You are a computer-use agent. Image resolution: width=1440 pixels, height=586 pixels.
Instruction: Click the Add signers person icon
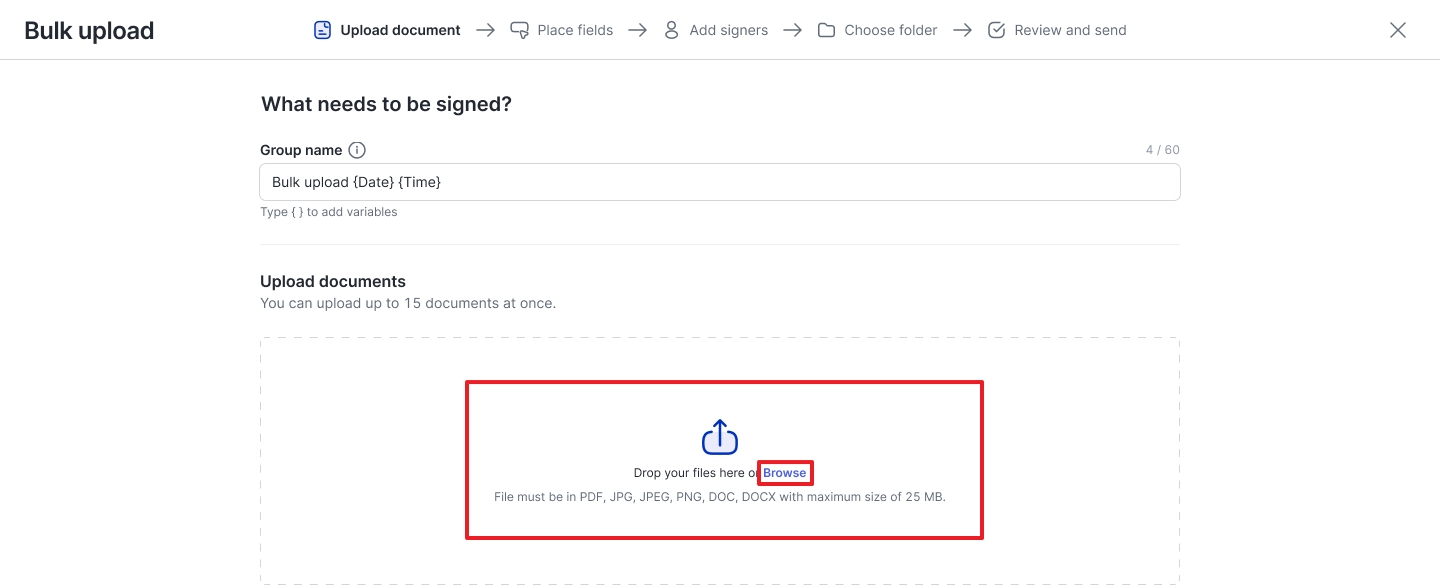[x=671, y=30]
